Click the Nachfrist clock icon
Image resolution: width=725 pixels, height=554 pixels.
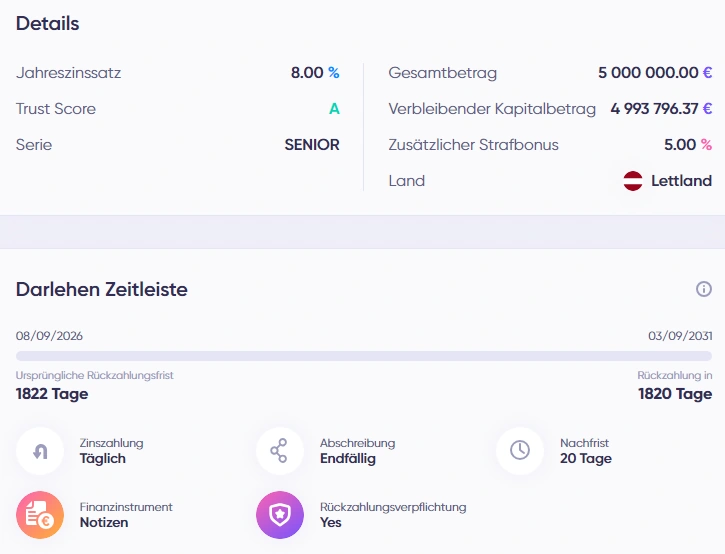[520, 451]
